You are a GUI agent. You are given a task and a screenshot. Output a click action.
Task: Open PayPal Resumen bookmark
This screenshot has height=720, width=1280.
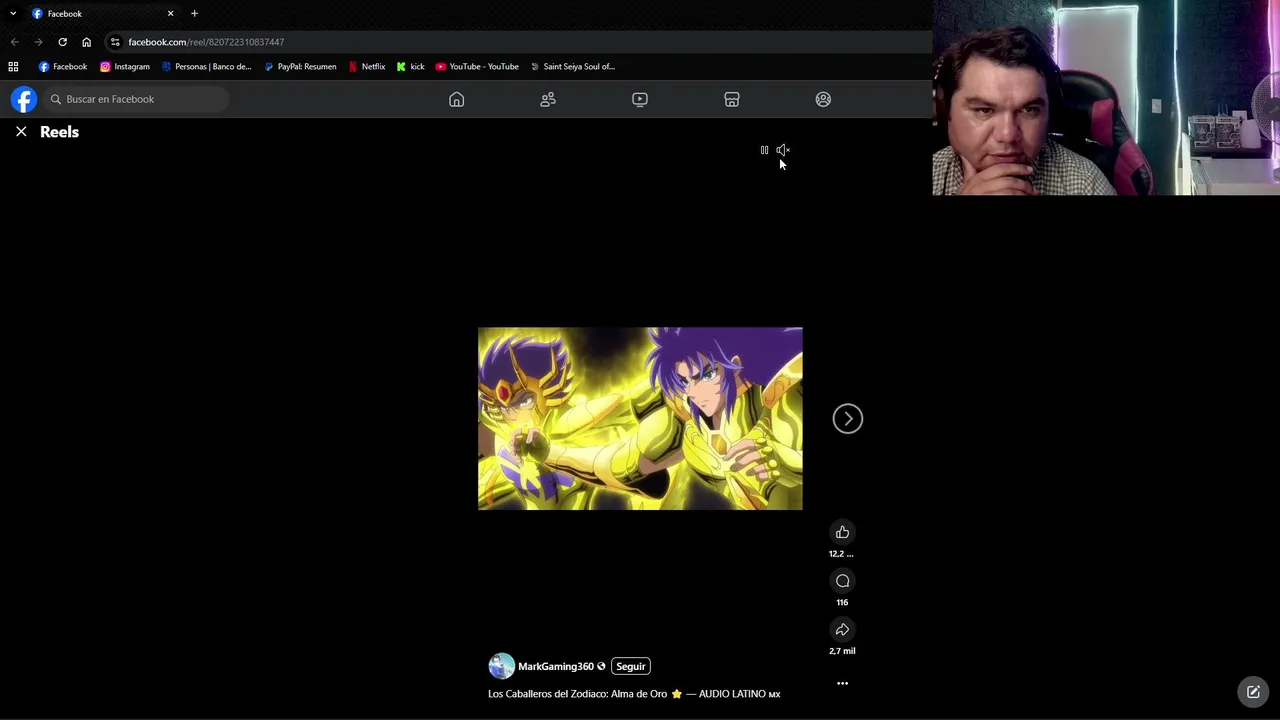[300, 67]
